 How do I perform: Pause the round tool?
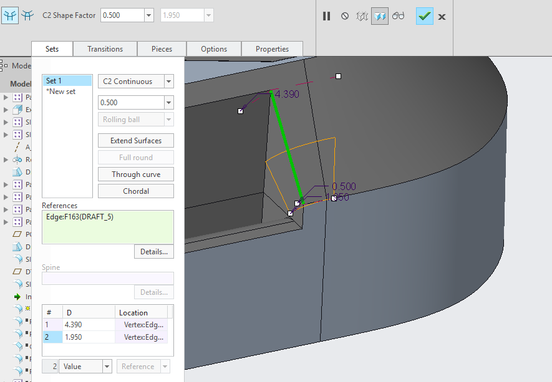[x=326, y=16]
